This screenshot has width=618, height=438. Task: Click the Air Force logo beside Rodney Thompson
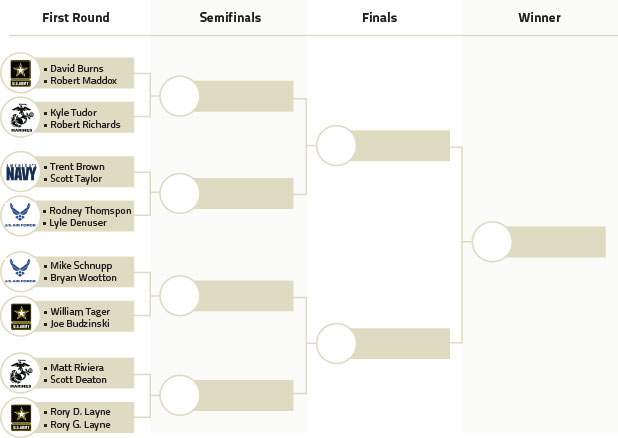20,216
